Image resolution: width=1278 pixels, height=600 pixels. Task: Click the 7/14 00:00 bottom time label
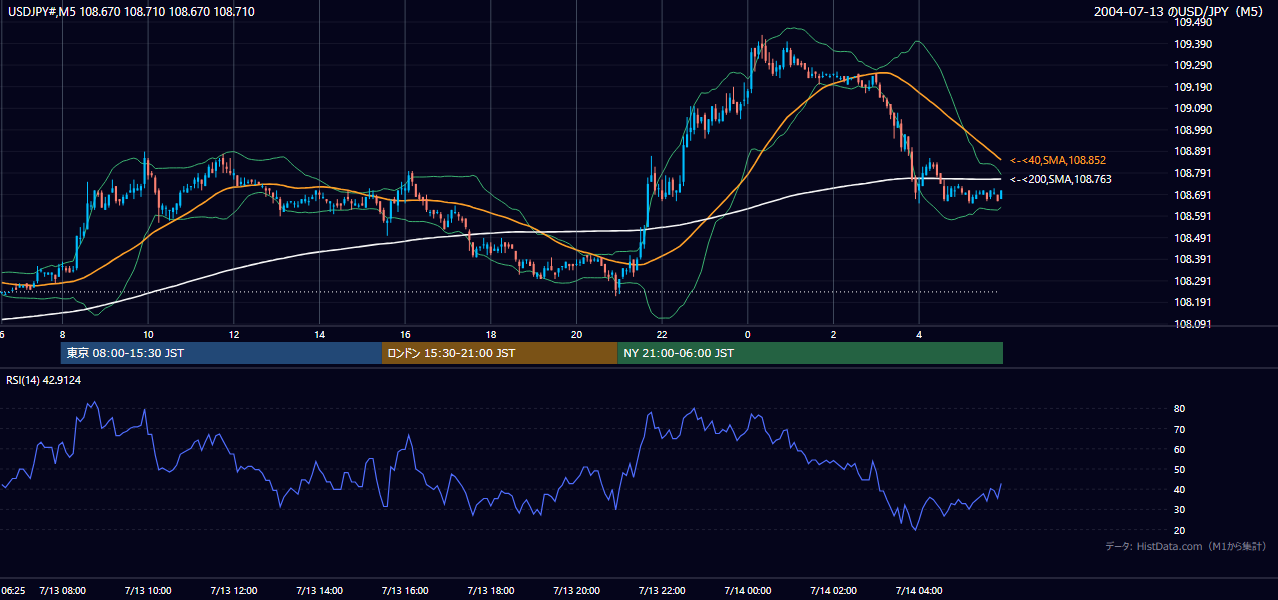(747, 590)
